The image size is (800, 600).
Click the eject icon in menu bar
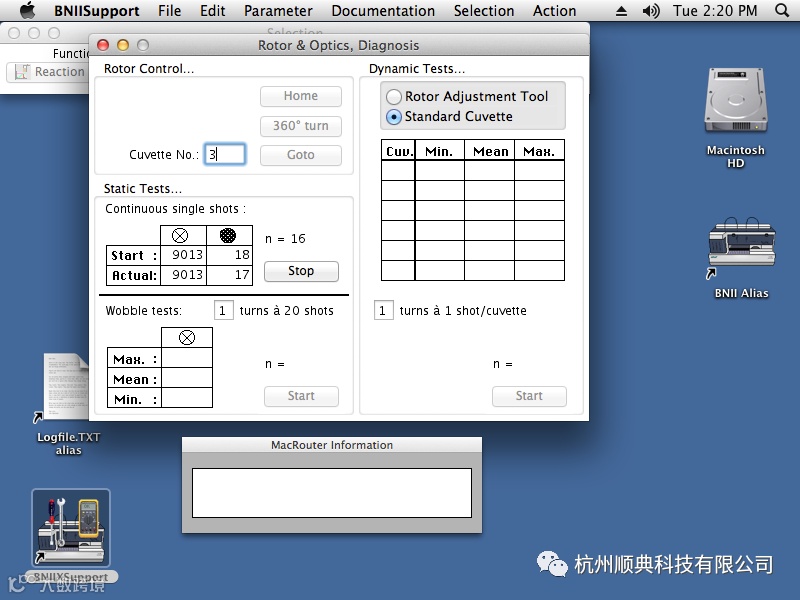tap(621, 11)
